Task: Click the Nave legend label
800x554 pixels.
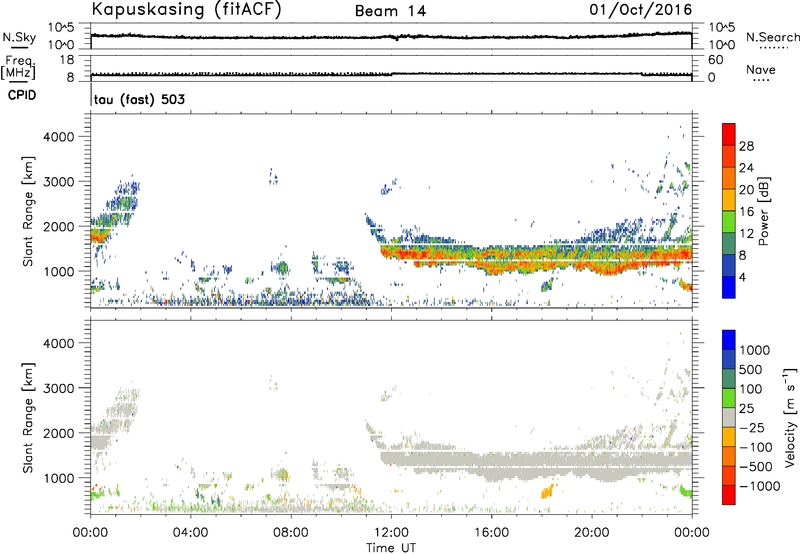Action: [760, 69]
